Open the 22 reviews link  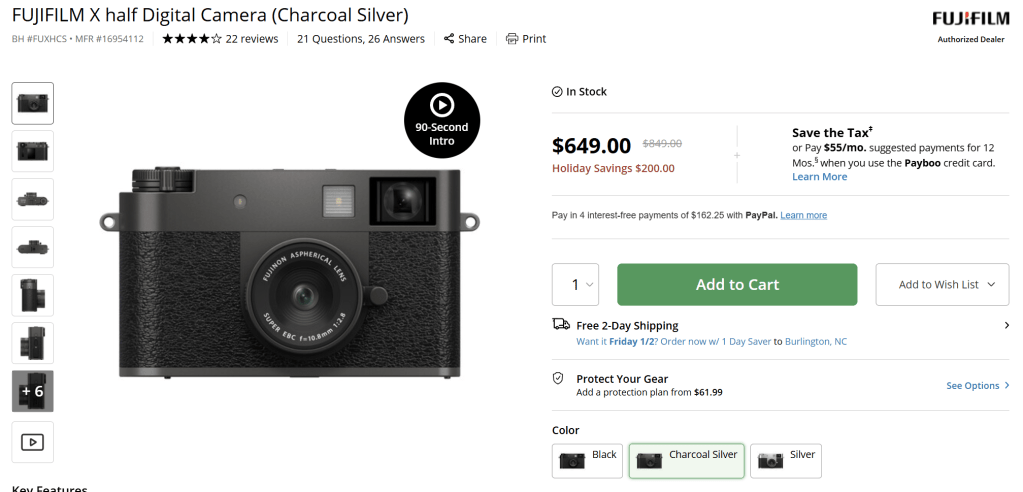click(x=252, y=39)
